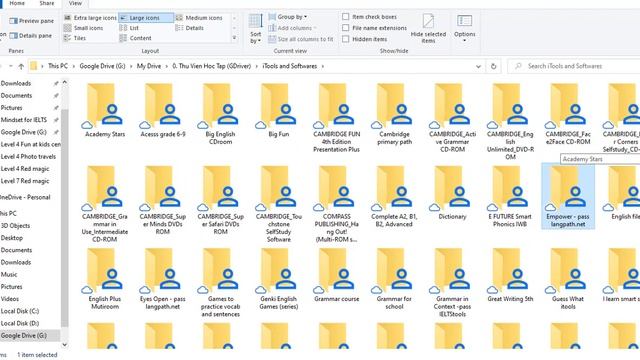Select Empower - pass langpath.net folder
Viewport: 640px width, 360px height.
pyautogui.click(x=568, y=196)
